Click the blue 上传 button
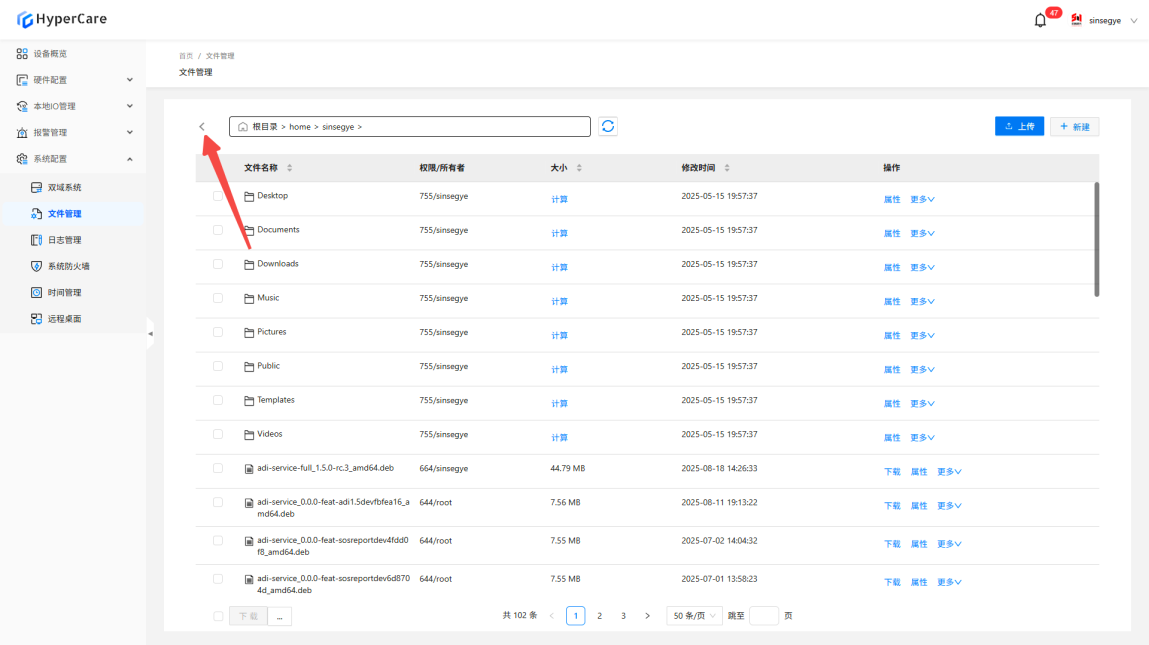Image resolution: width=1149 pixels, height=645 pixels. point(1019,127)
